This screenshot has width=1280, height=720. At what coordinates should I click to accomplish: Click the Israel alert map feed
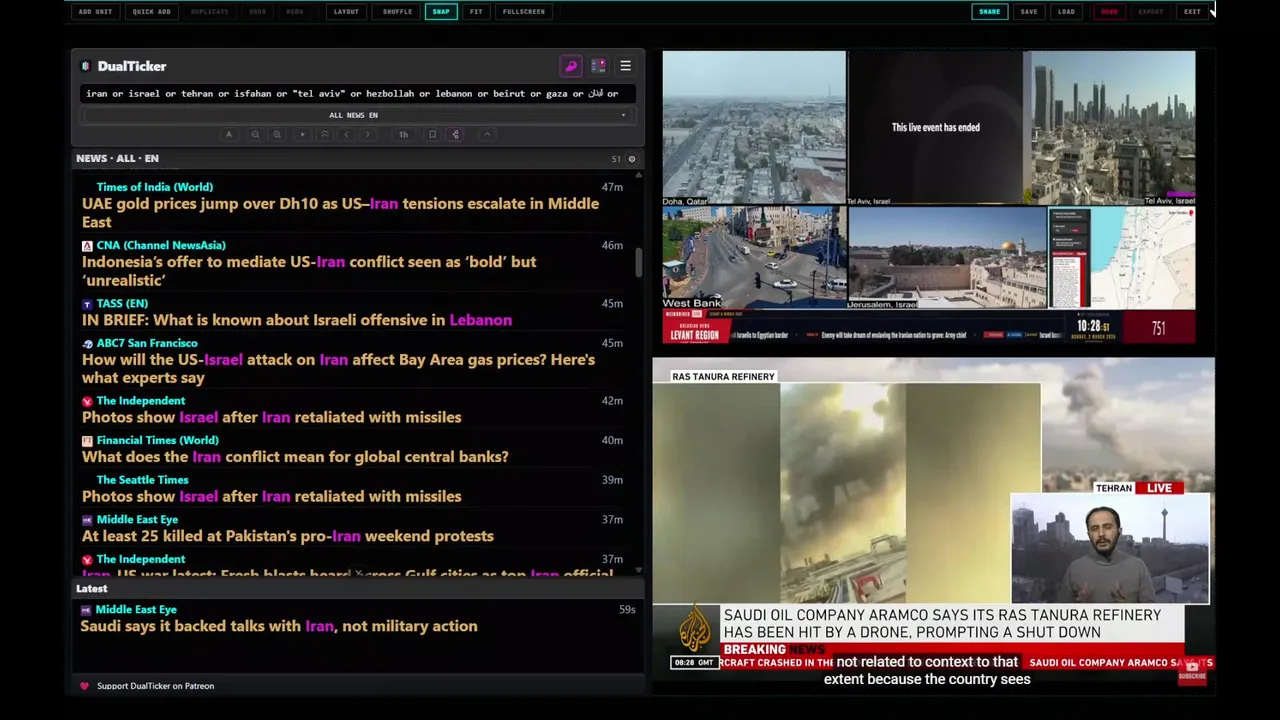1122,258
